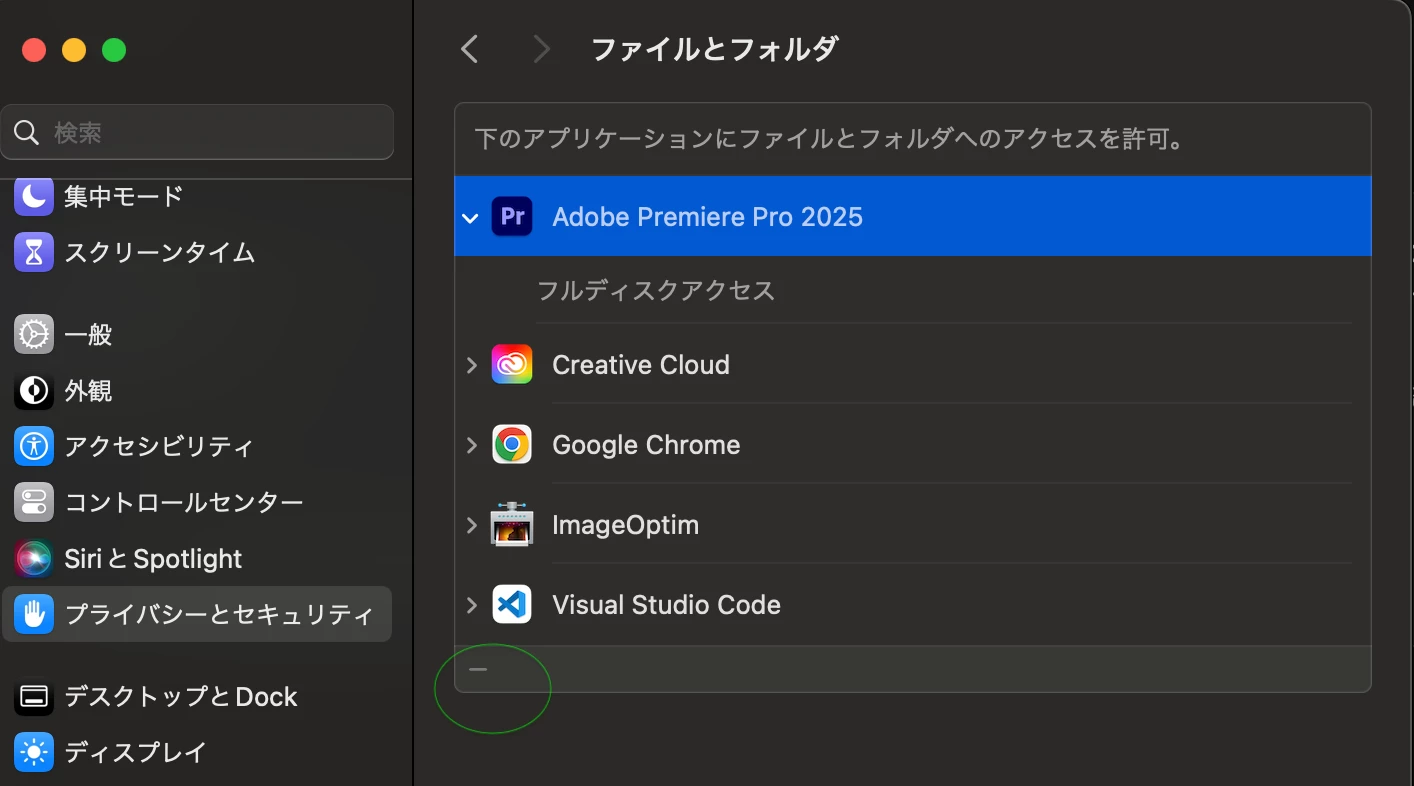Select the Creative Cloud label
This screenshot has width=1414, height=786.
click(640, 365)
